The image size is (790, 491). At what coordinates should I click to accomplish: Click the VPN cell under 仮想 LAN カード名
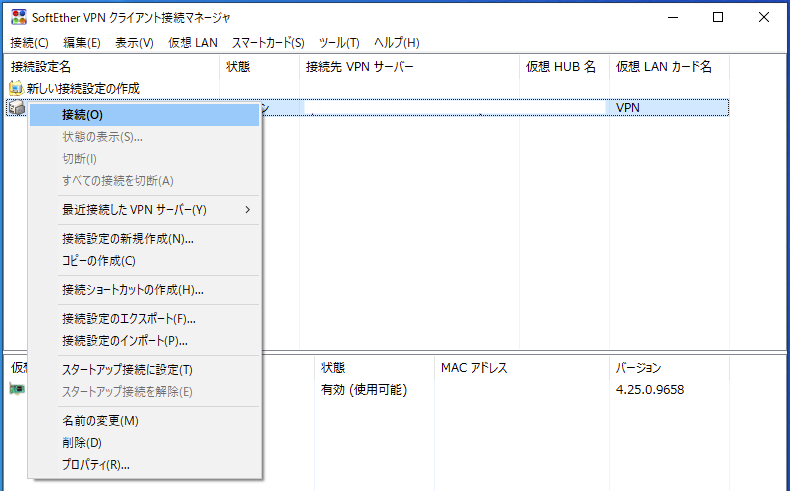pos(628,108)
